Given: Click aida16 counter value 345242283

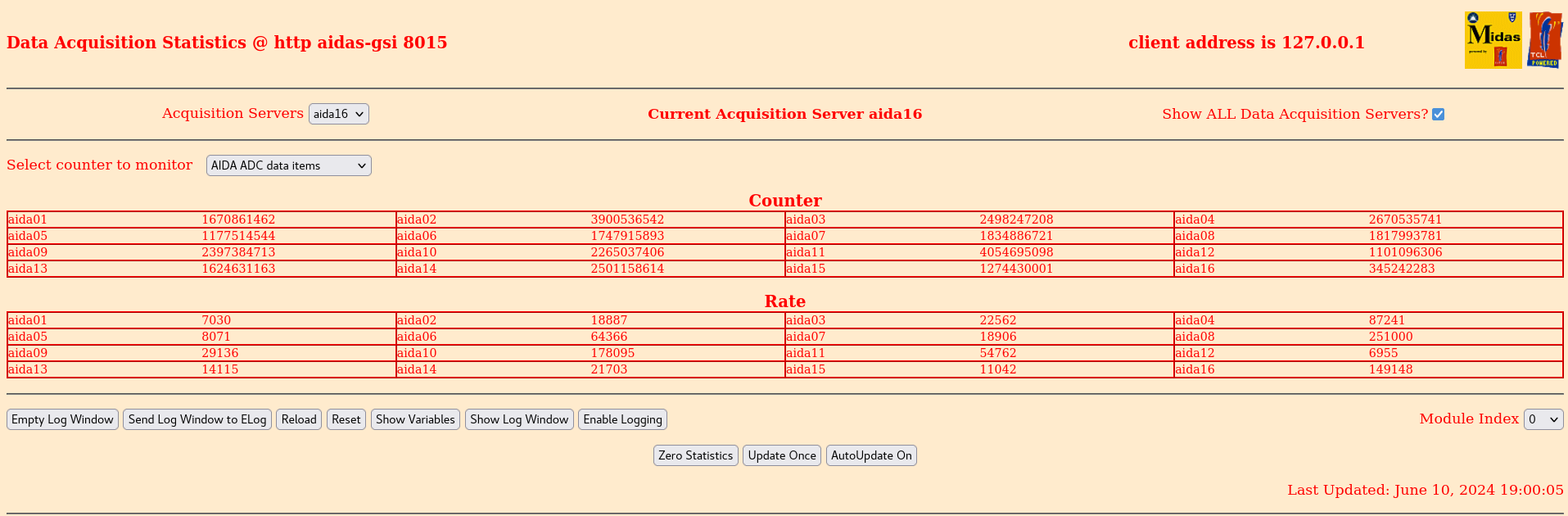Looking at the screenshot, I should (x=1401, y=269).
